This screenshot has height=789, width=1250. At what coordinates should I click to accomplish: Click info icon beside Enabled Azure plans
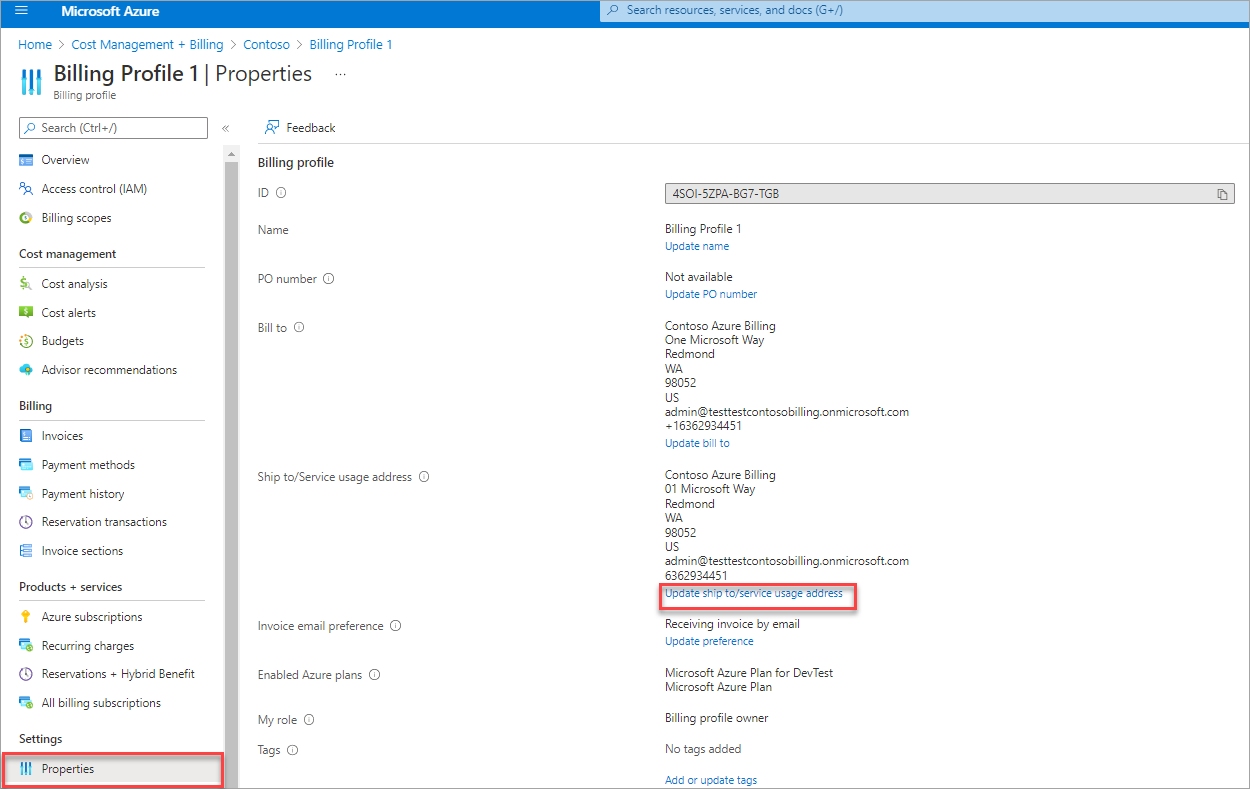(375, 675)
